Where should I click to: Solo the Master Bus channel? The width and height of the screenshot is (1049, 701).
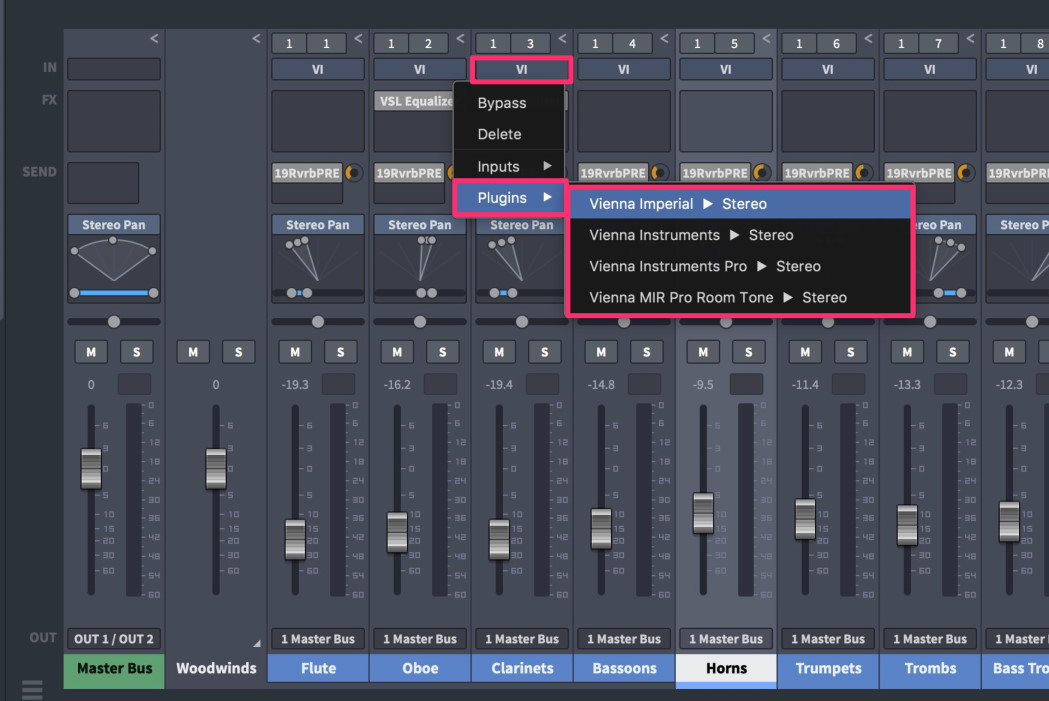tap(136, 353)
